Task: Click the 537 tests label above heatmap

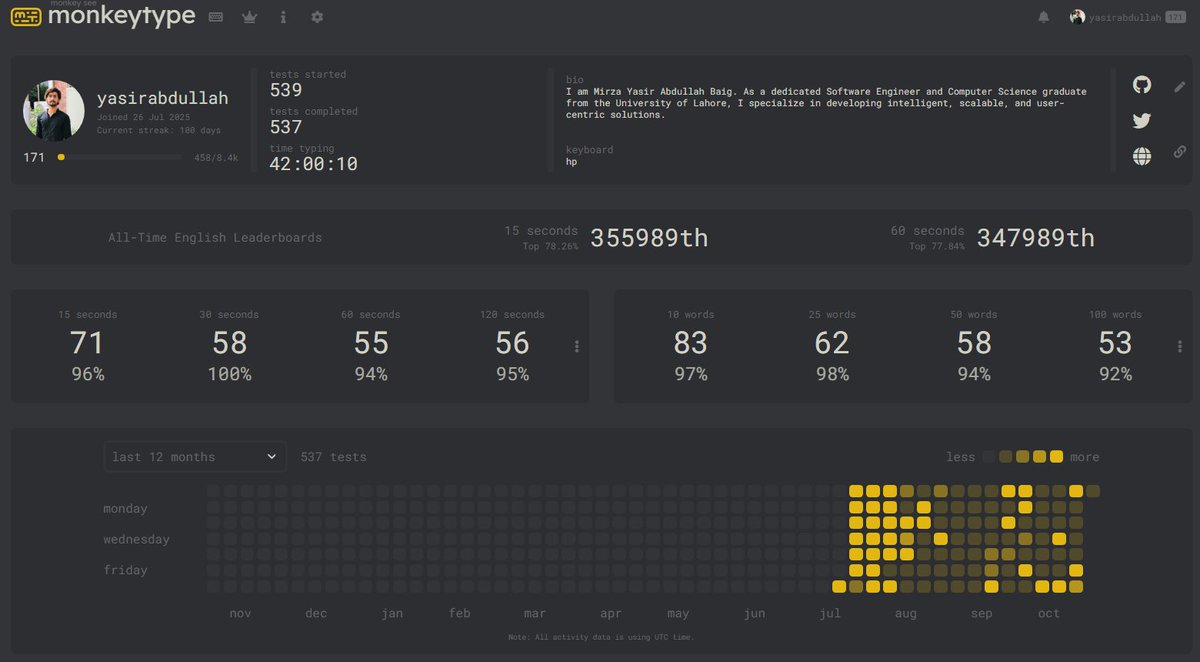Action: tap(334, 457)
